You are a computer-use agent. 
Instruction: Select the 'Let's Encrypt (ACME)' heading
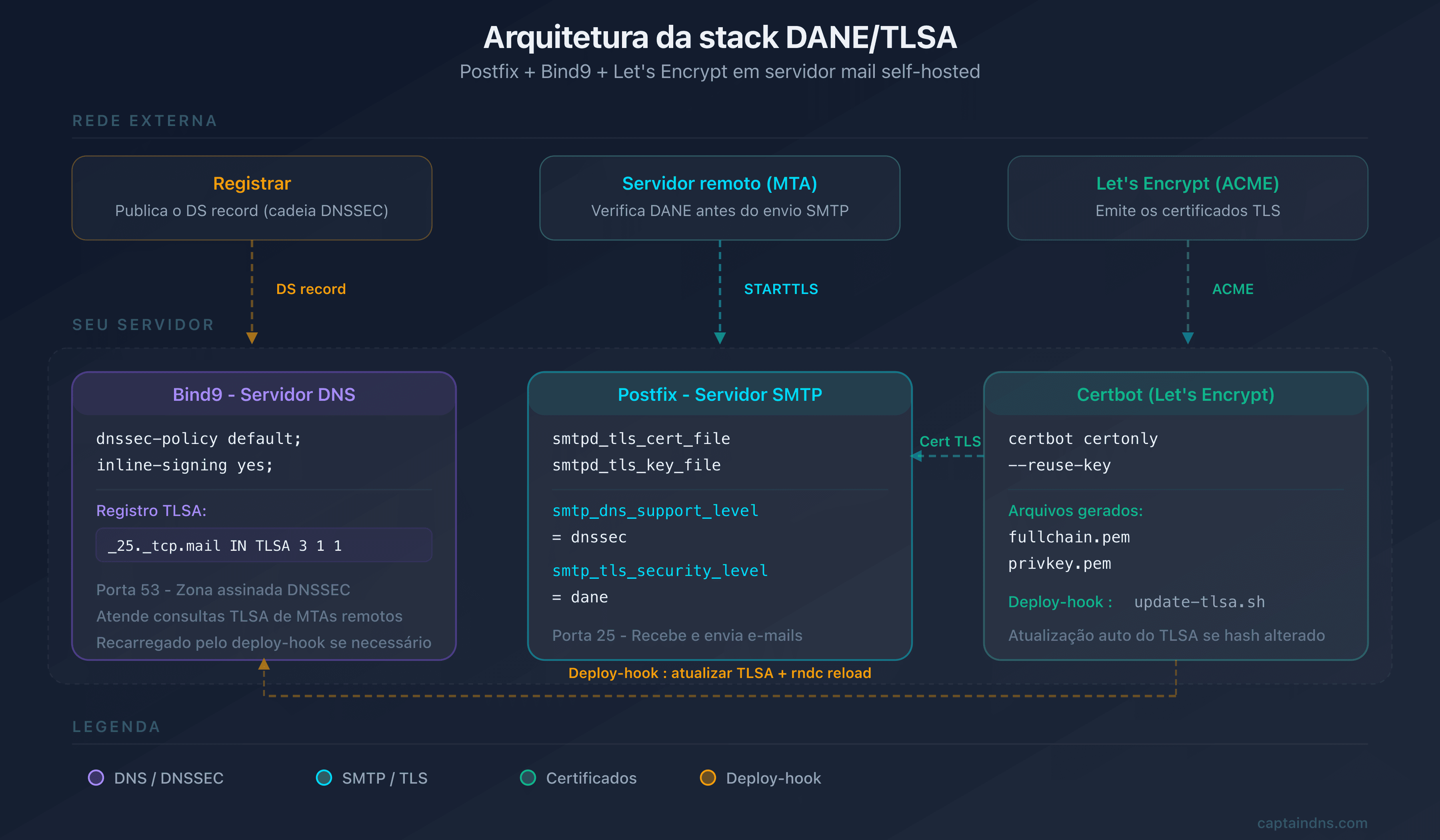coord(1188,184)
